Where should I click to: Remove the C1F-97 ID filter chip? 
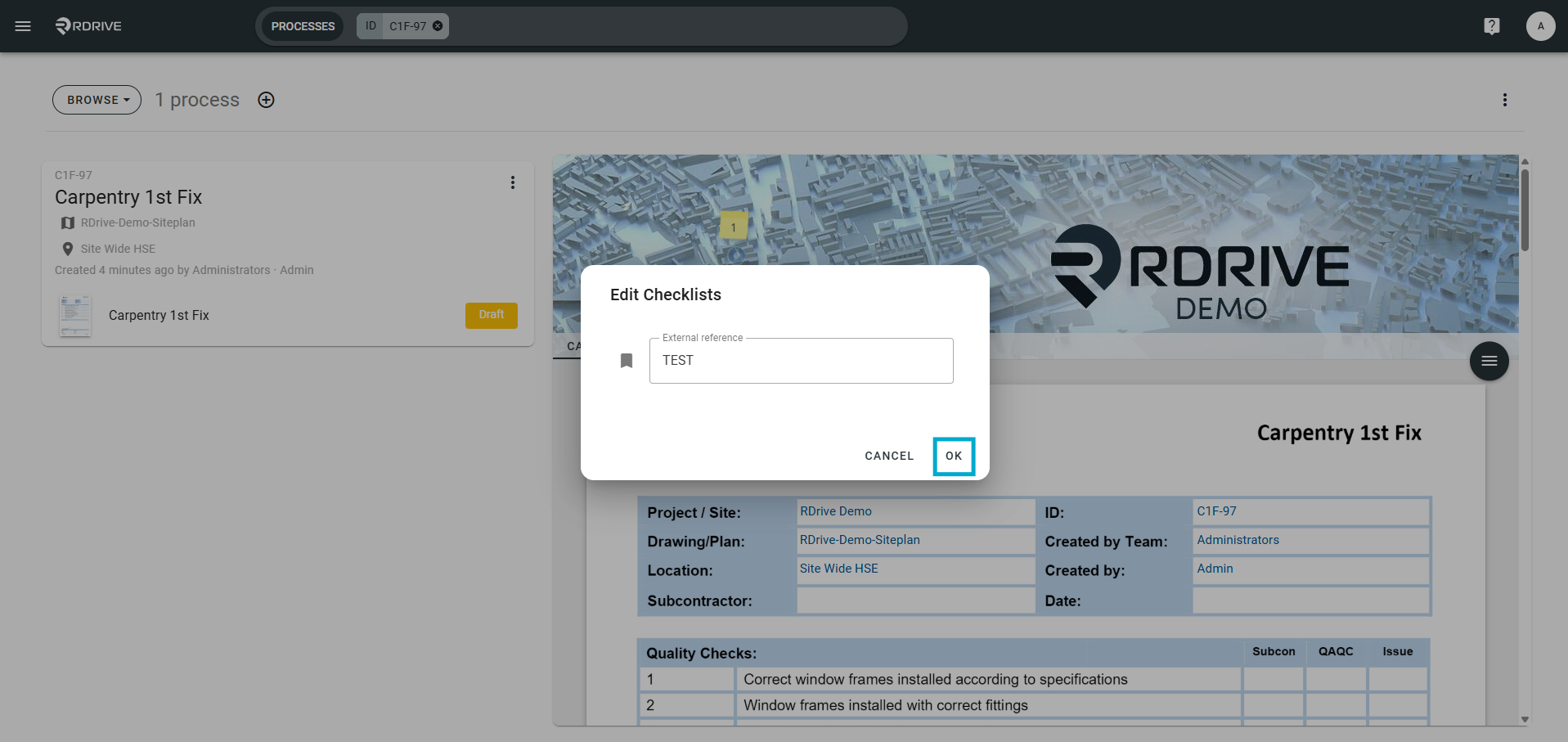(x=438, y=26)
